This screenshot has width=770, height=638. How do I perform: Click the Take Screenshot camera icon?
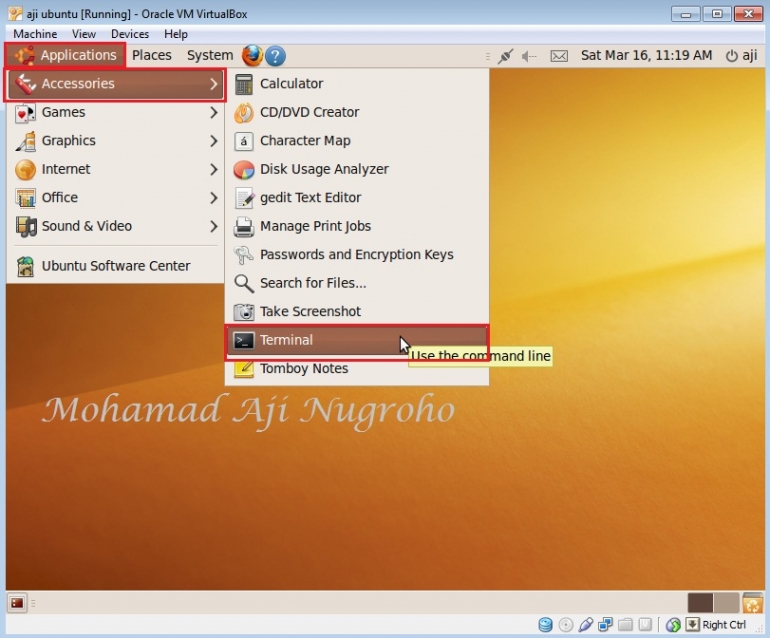pyautogui.click(x=244, y=312)
